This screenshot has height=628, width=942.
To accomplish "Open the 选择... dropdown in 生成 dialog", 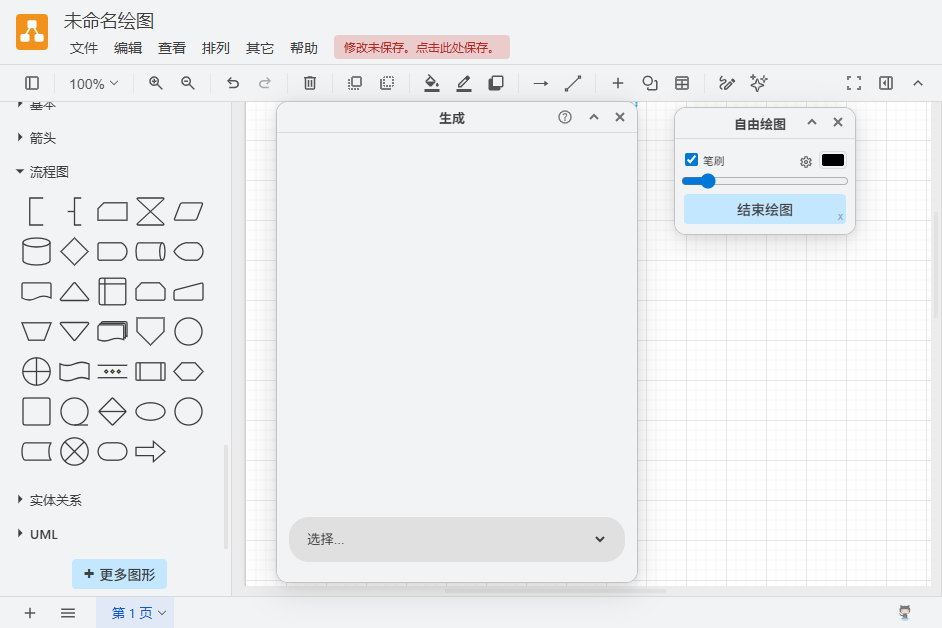I will [x=457, y=540].
